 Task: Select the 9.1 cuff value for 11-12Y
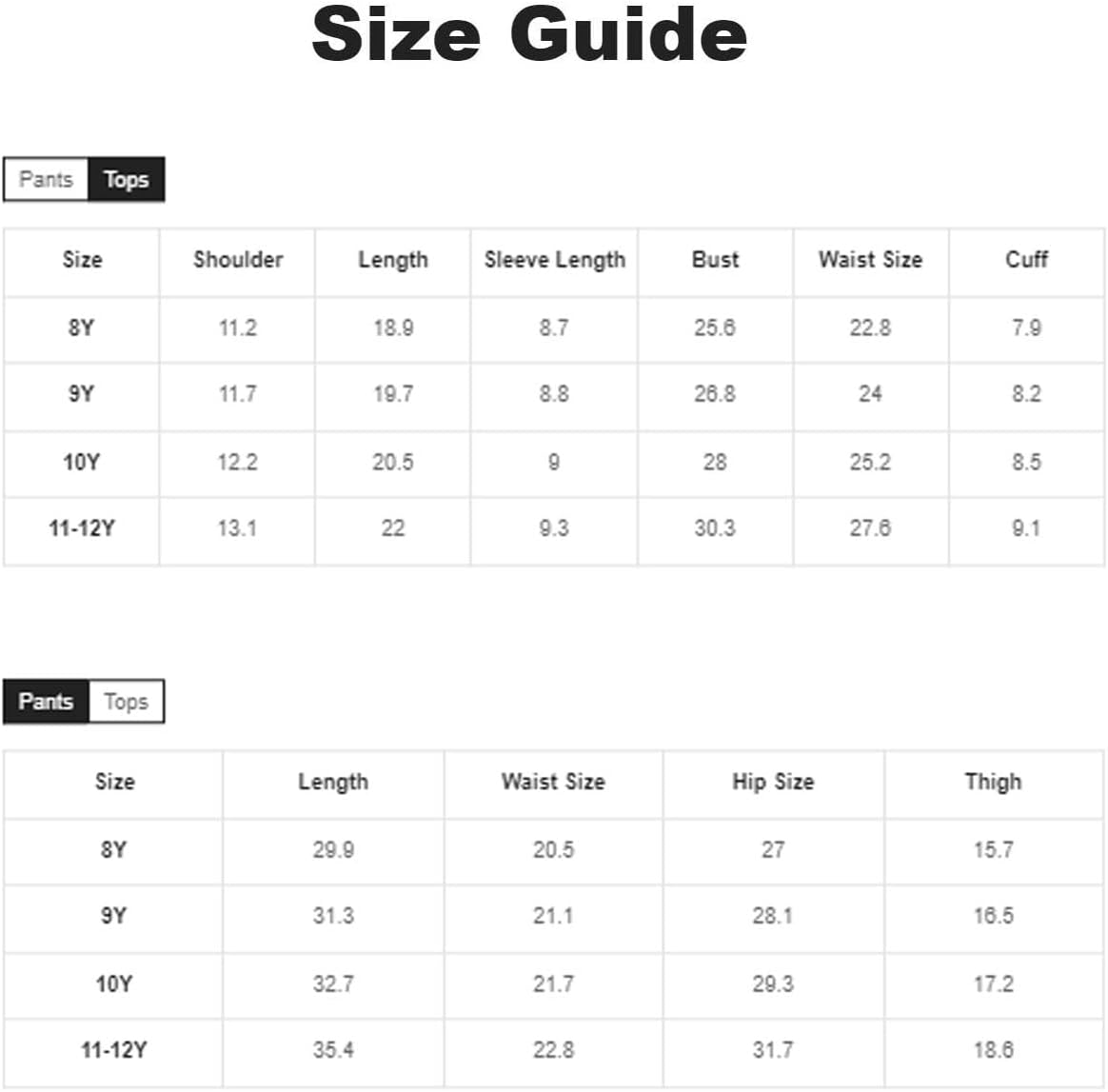coord(1026,528)
